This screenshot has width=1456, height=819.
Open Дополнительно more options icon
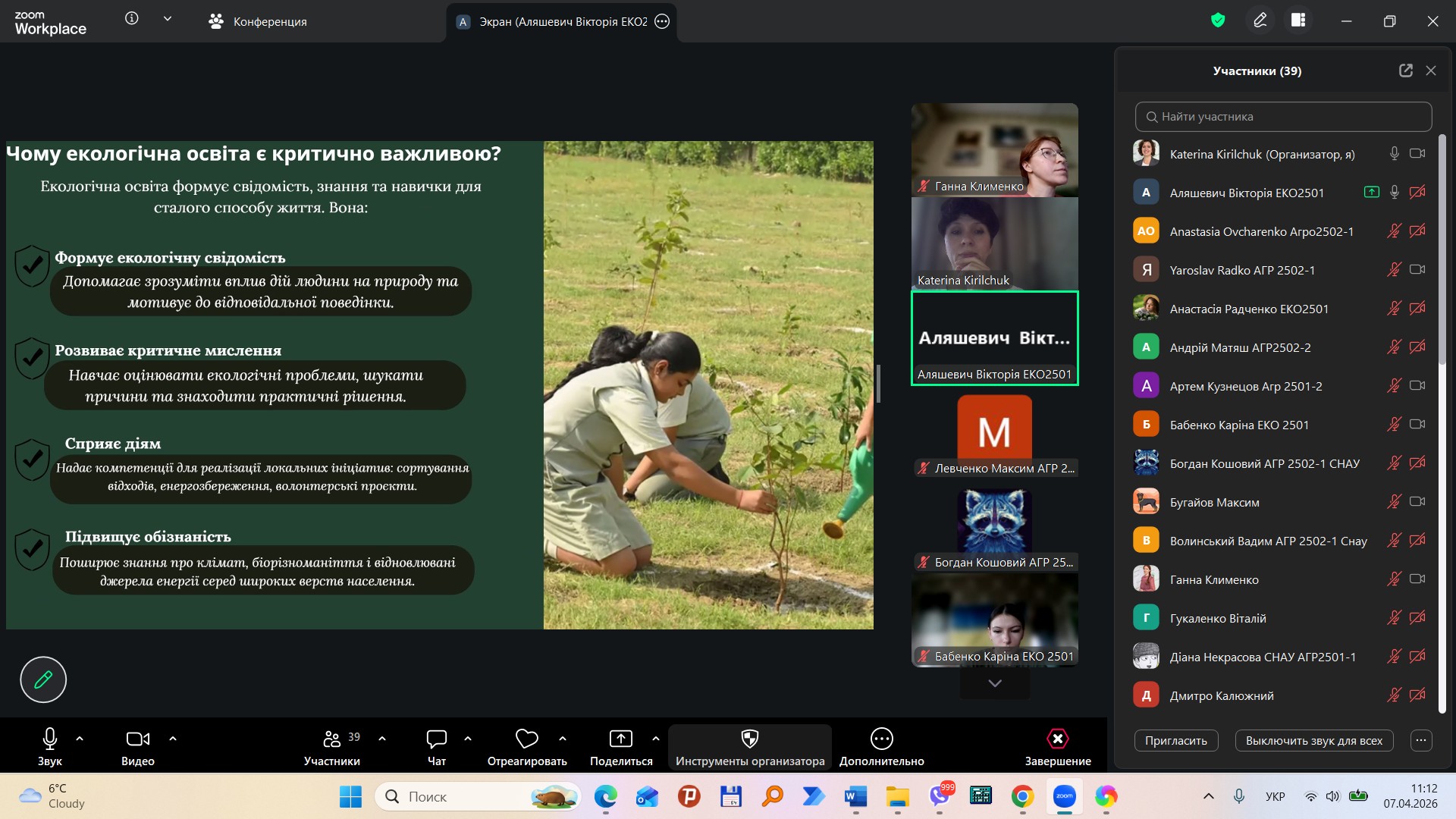click(881, 739)
